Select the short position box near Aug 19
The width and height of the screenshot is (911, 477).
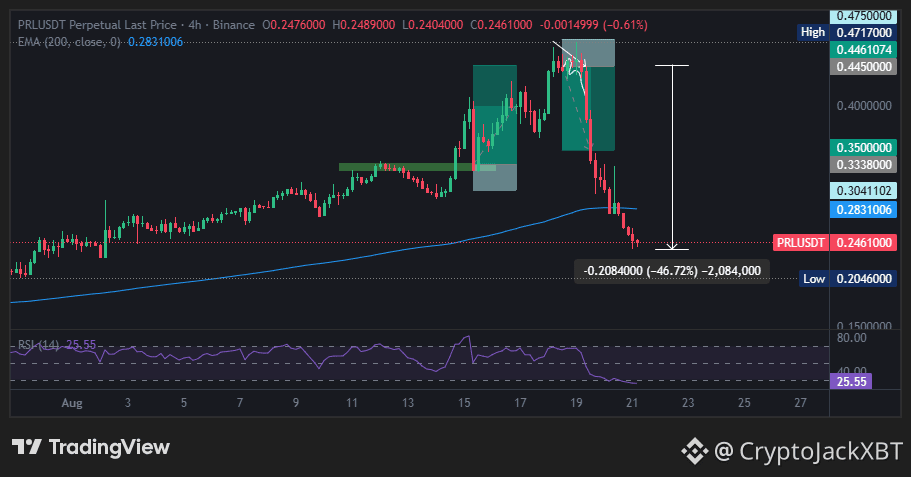tap(588, 95)
